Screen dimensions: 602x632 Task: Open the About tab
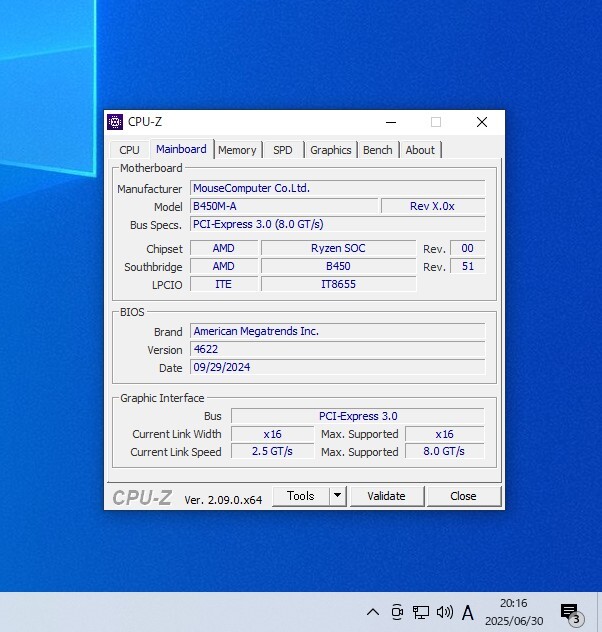coord(420,150)
